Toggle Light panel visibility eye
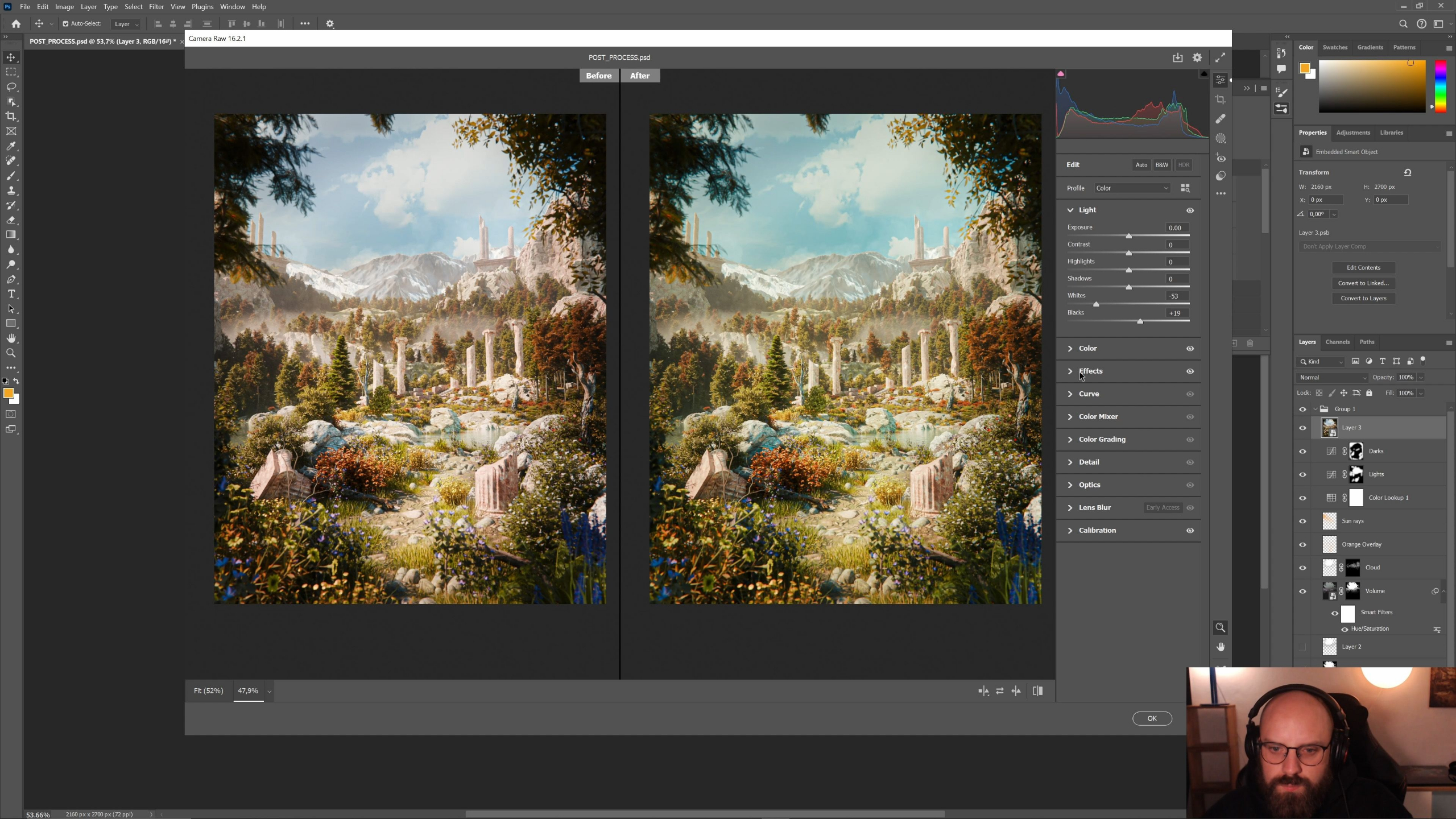This screenshot has width=1456, height=819. pyautogui.click(x=1190, y=210)
